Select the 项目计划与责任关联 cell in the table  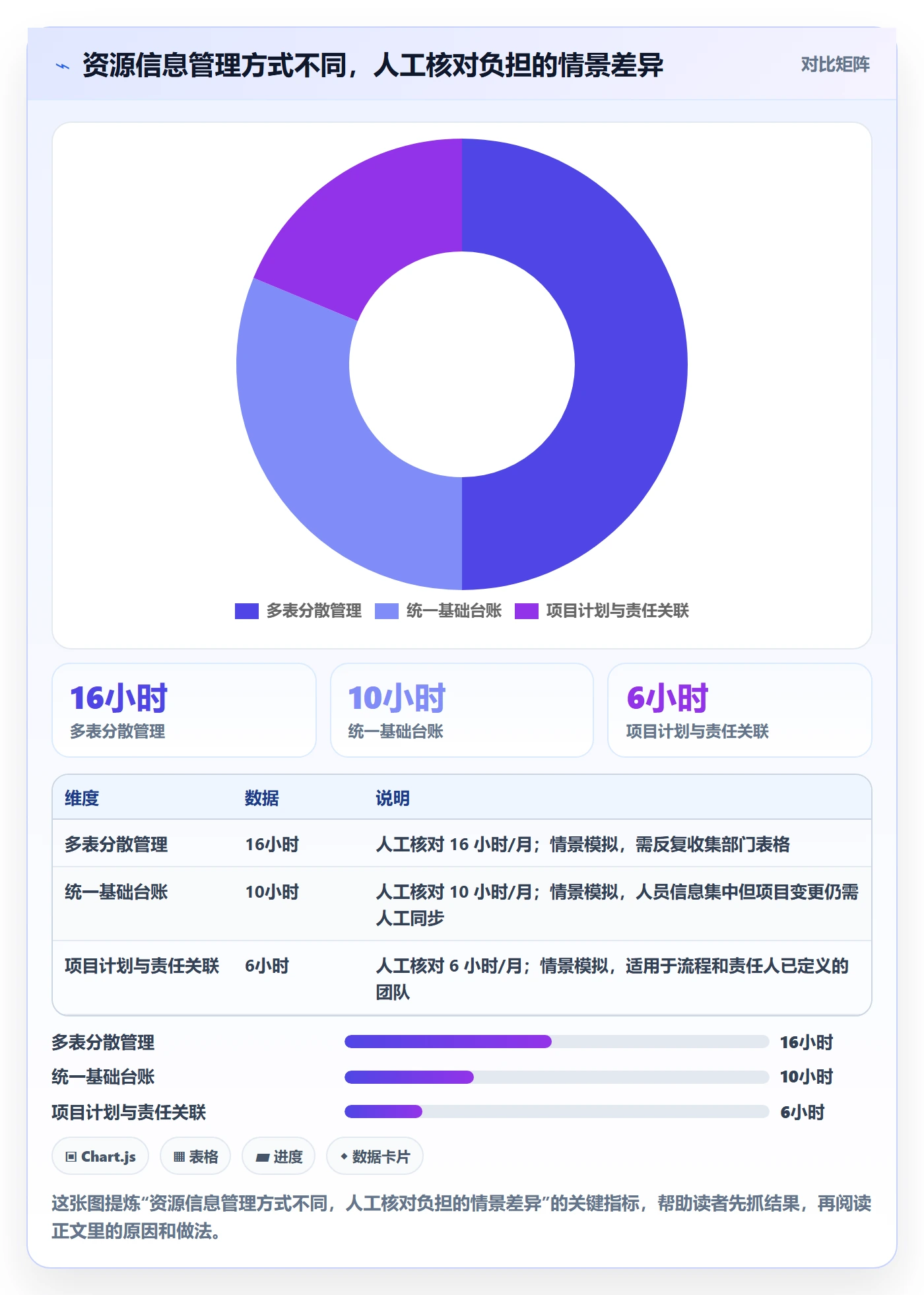coord(142,966)
